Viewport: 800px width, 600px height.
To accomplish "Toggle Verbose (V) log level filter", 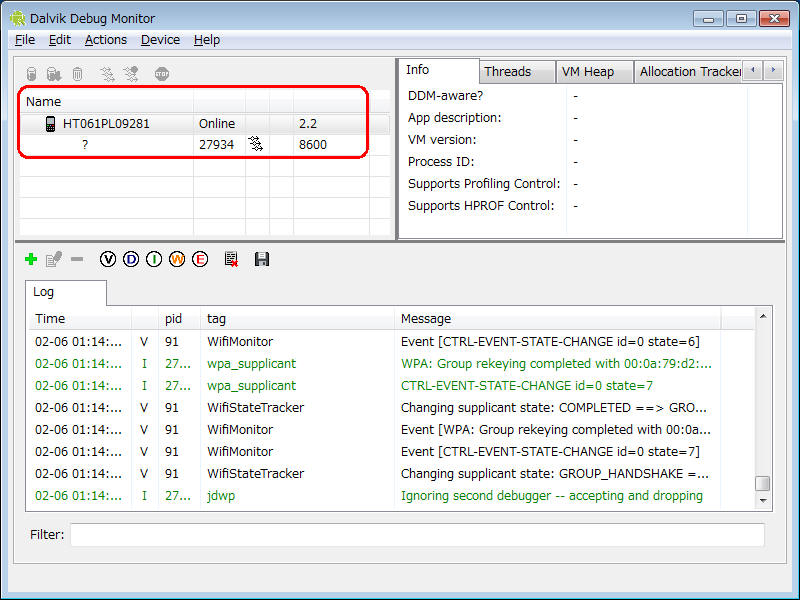I will click(108, 260).
